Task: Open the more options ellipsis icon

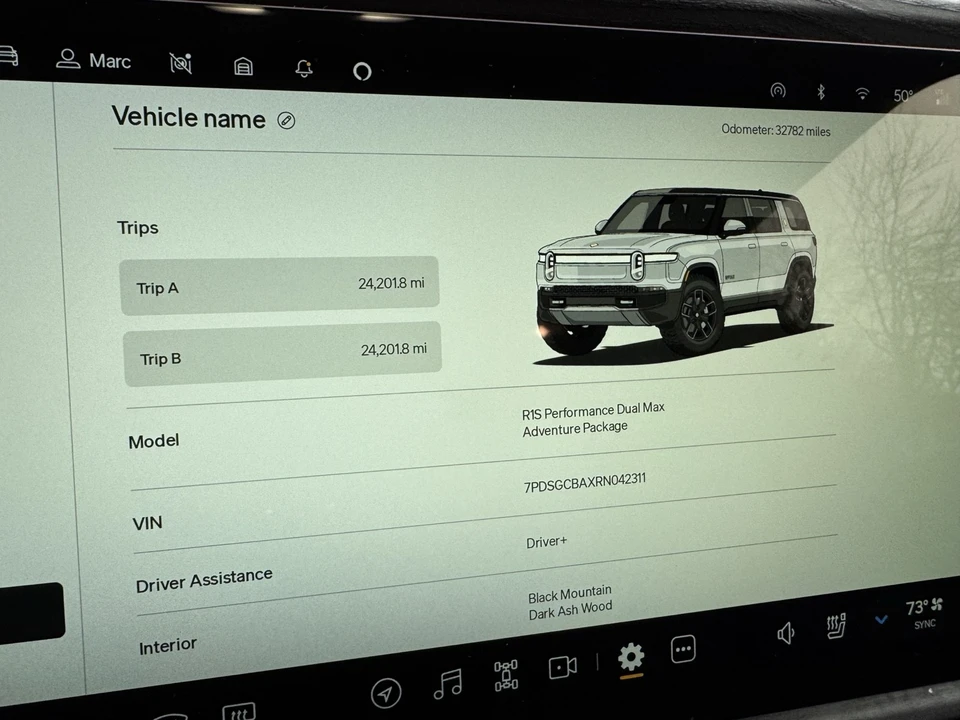Action: [x=683, y=650]
